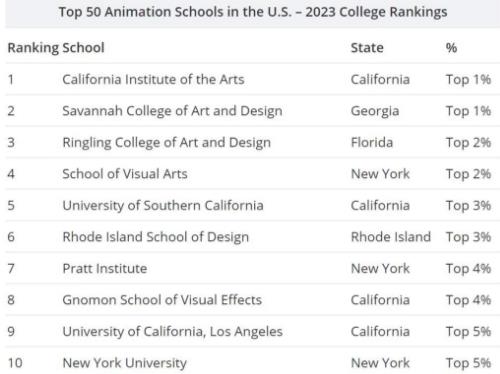Click the Pratt Institute school name
Image resolution: width=500 pixels, height=374 pixels.
pyautogui.click(x=105, y=268)
